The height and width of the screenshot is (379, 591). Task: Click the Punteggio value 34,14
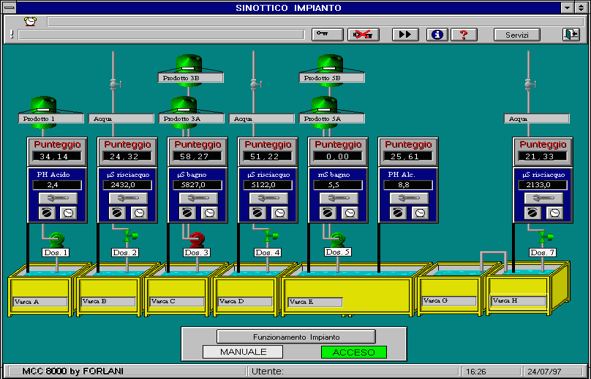[x=57, y=156]
